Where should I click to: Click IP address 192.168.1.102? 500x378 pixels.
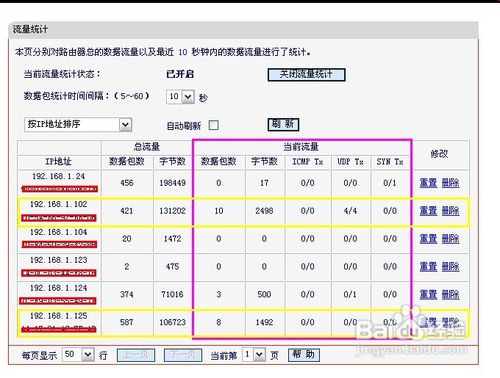pyautogui.click(x=58, y=204)
